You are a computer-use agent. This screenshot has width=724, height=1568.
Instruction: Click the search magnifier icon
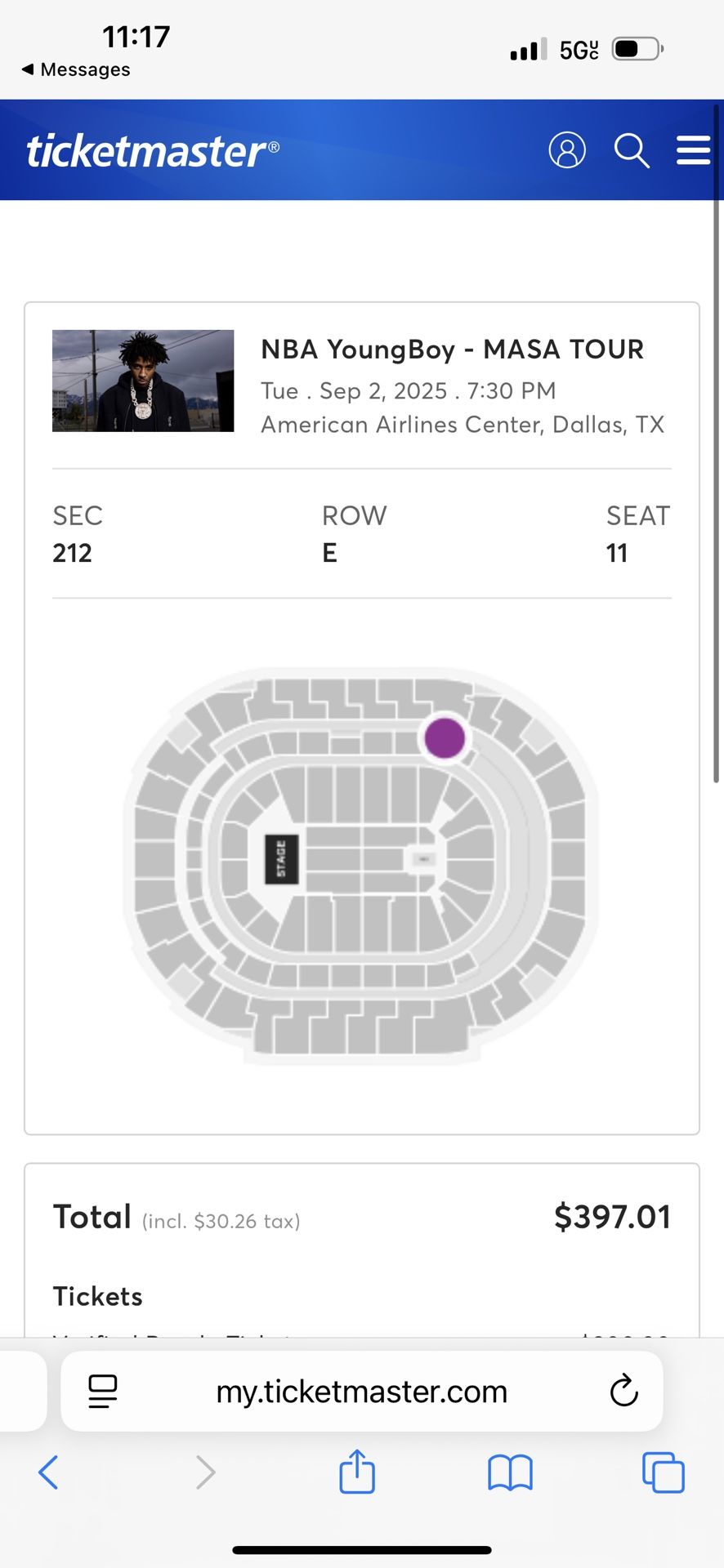[631, 150]
